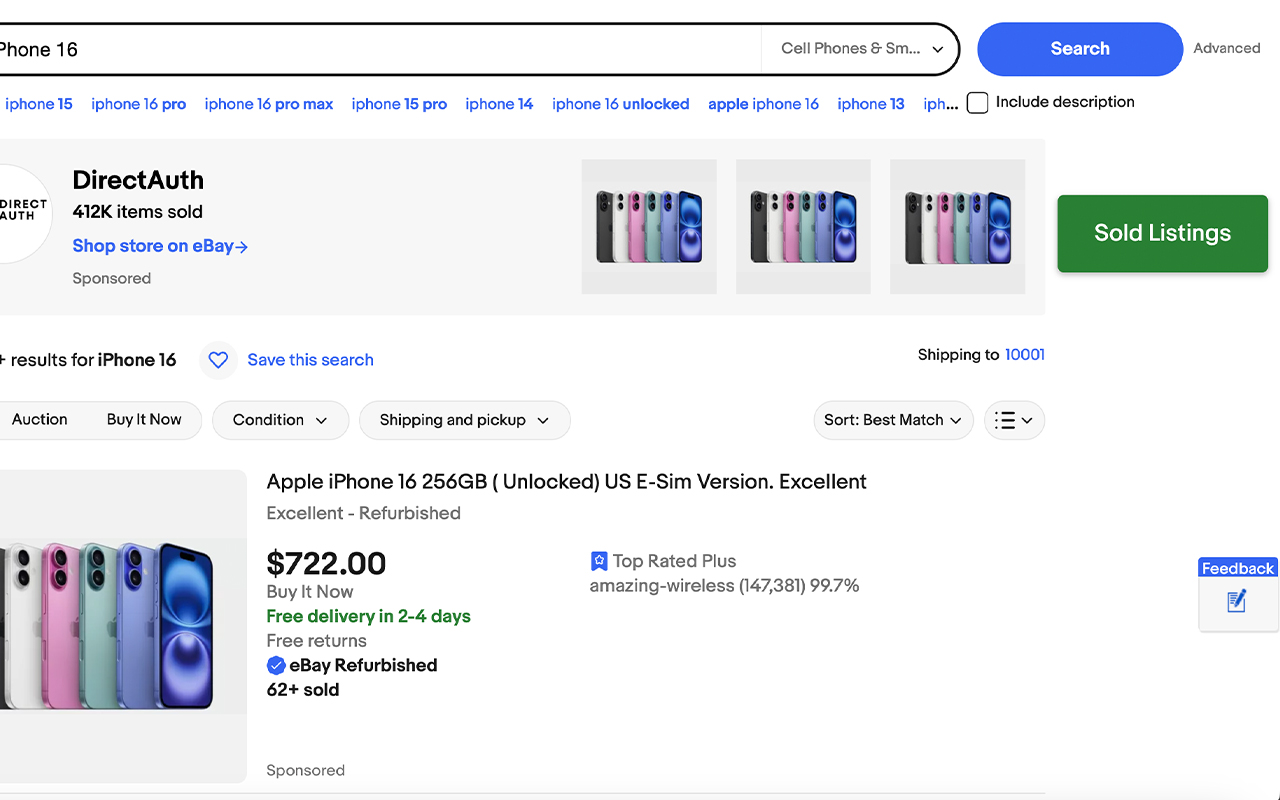Select the iphone 16 unlocked suggestion
1280x800 pixels.
(x=621, y=104)
